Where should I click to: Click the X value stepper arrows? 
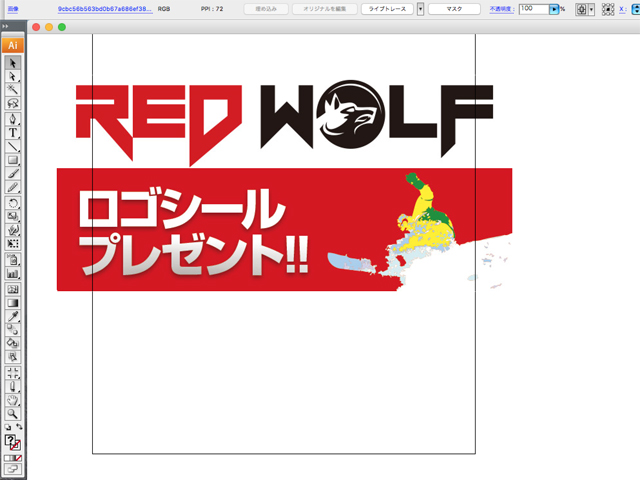(636, 9)
